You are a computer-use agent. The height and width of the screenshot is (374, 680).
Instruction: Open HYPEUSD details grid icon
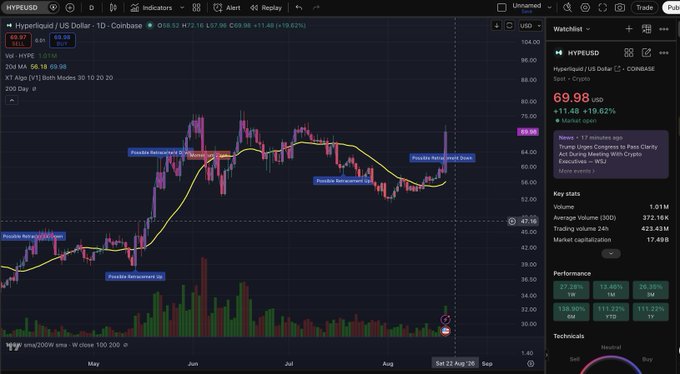[629, 52]
